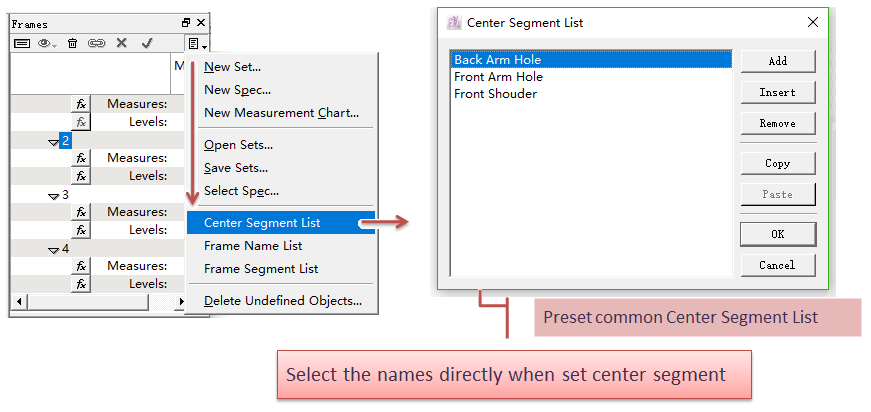The image size is (871, 412).
Task: Select Front Arm Hole in the list
Action: pos(498,77)
